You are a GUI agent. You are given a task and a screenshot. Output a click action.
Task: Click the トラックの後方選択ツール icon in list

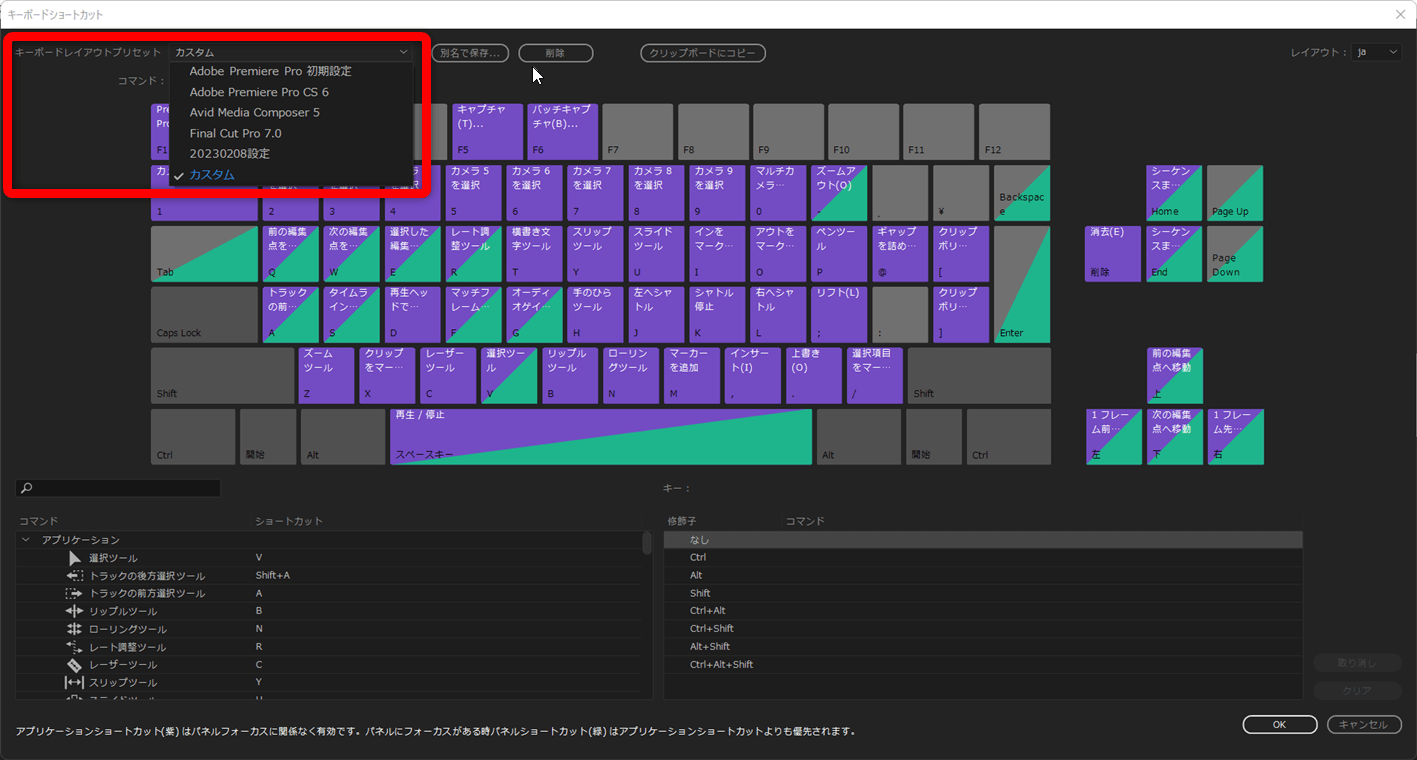click(75, 576)
